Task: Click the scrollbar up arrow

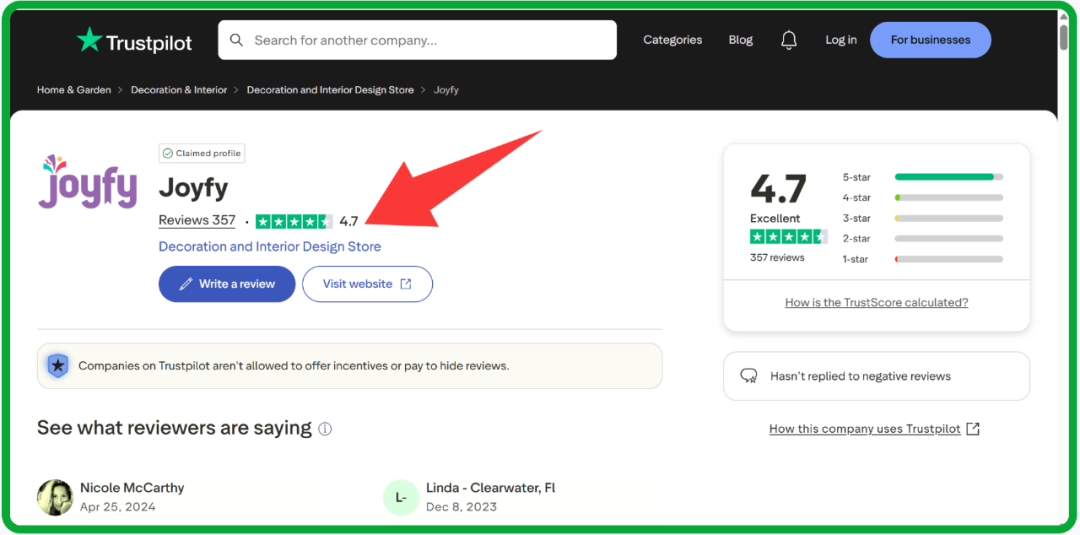Action: [1064, 16]
